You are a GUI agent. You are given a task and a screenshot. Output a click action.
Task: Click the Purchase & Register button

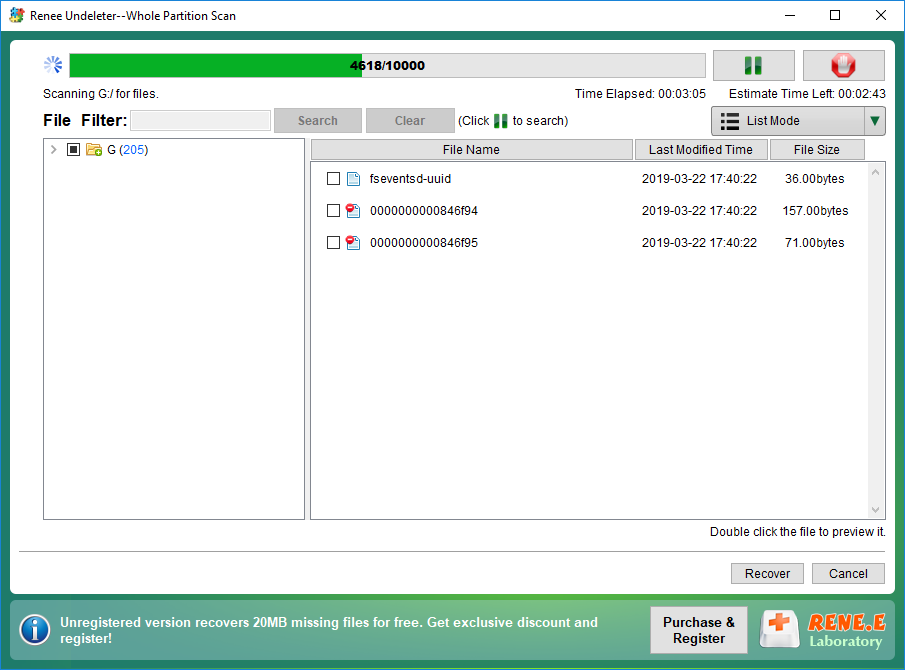click(699, 630)
